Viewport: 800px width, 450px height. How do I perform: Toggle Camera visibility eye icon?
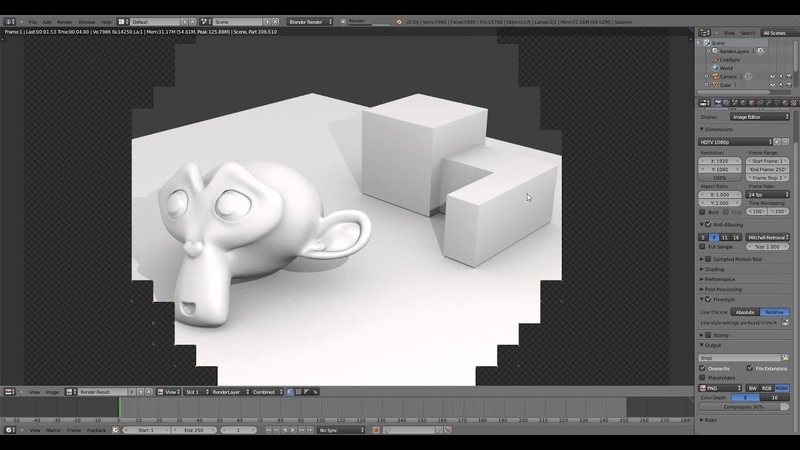click(772, 77)
